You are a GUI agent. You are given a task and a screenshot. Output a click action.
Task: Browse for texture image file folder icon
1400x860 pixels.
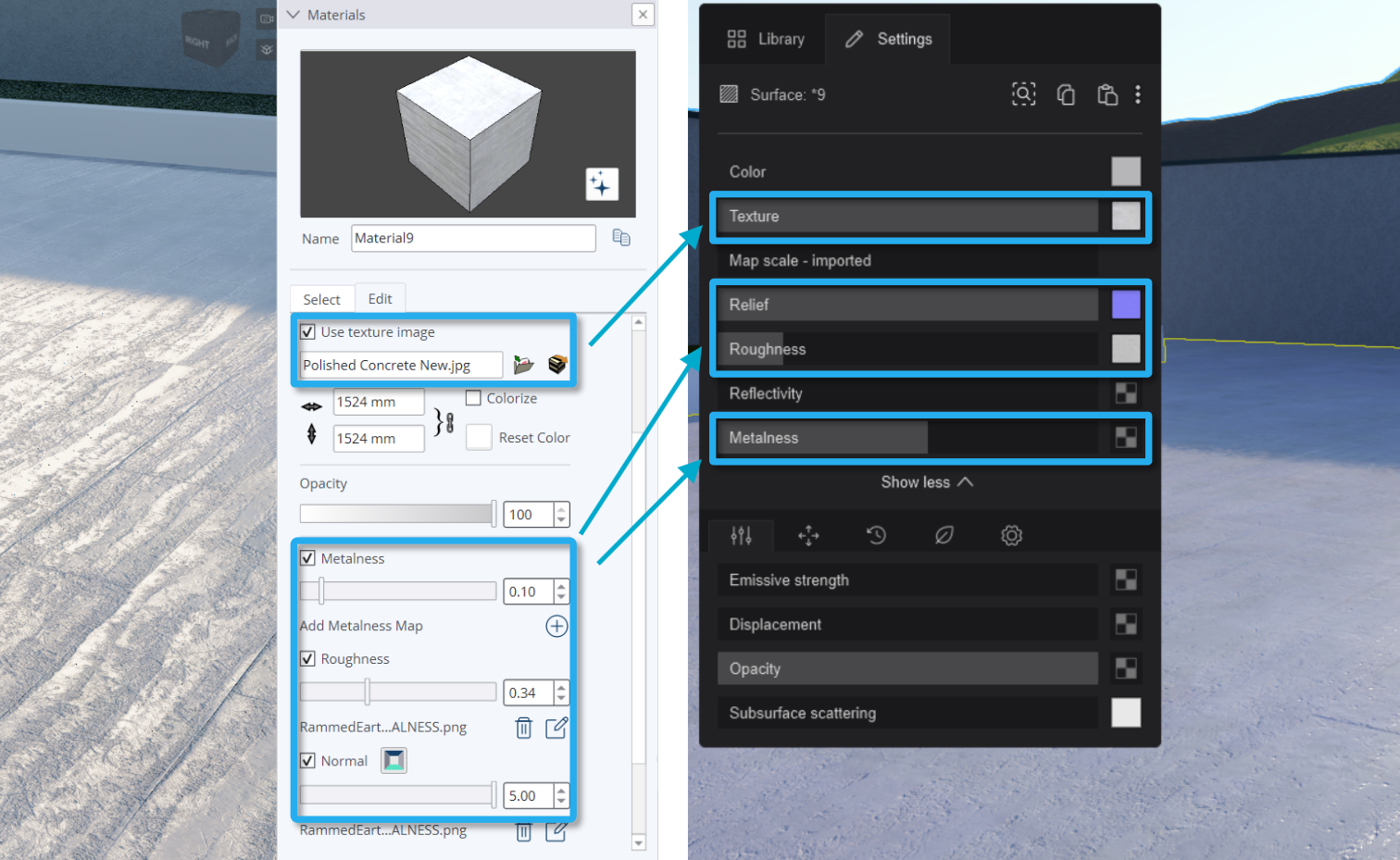click(523, 365)
